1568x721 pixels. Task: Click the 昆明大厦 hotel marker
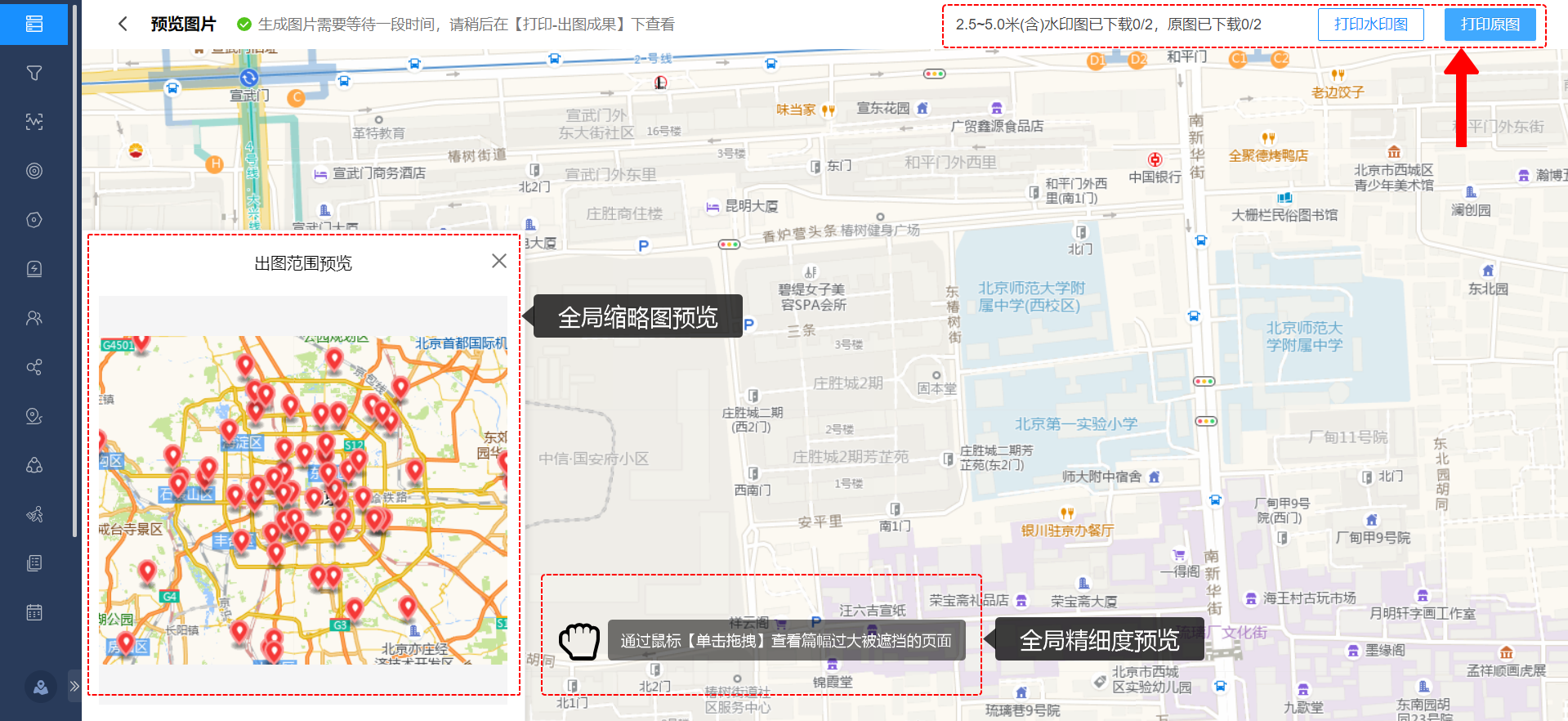(713, 207)
